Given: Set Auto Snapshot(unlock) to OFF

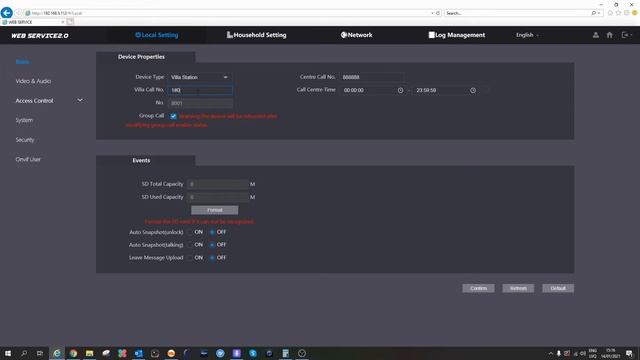Looking at the screenshot, I should 212,232.
